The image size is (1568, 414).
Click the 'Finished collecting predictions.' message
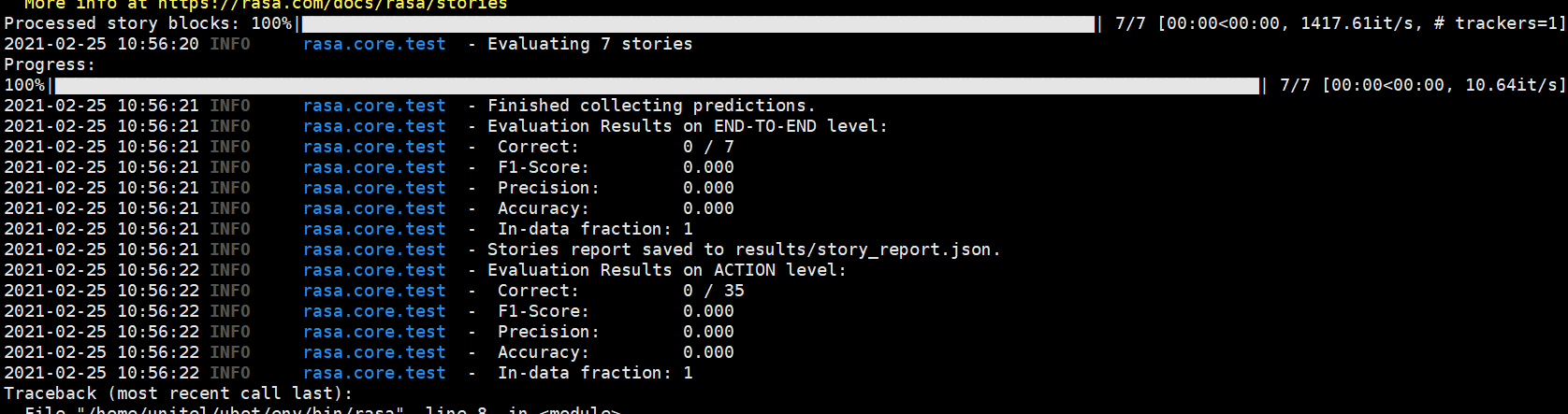point(651,106)
